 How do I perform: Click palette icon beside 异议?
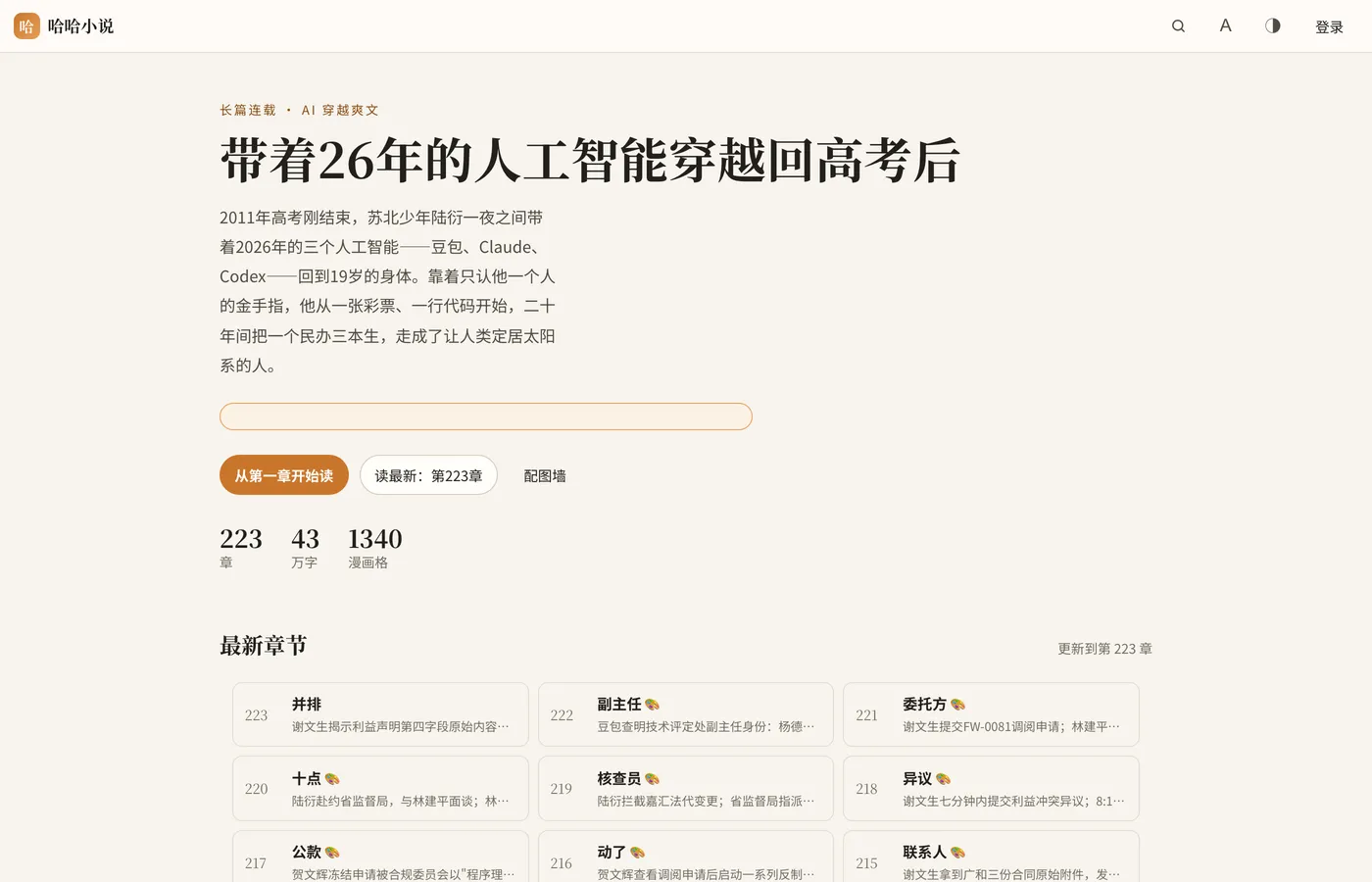tap(944, 779)
